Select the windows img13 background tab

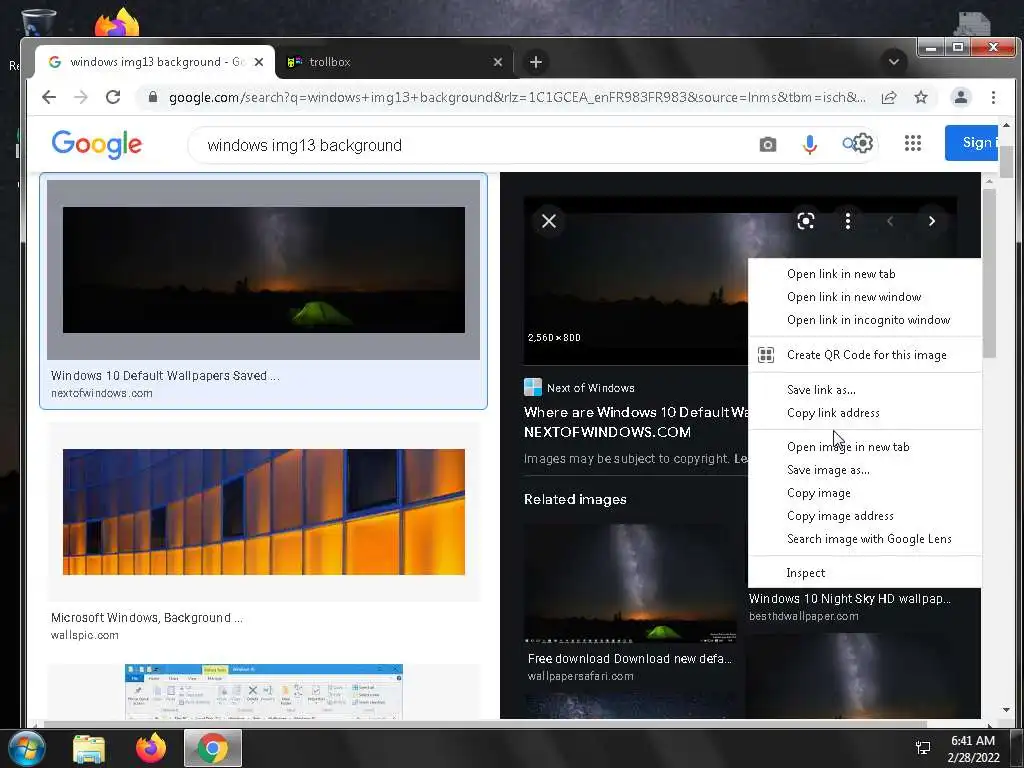tap(155, 62)
